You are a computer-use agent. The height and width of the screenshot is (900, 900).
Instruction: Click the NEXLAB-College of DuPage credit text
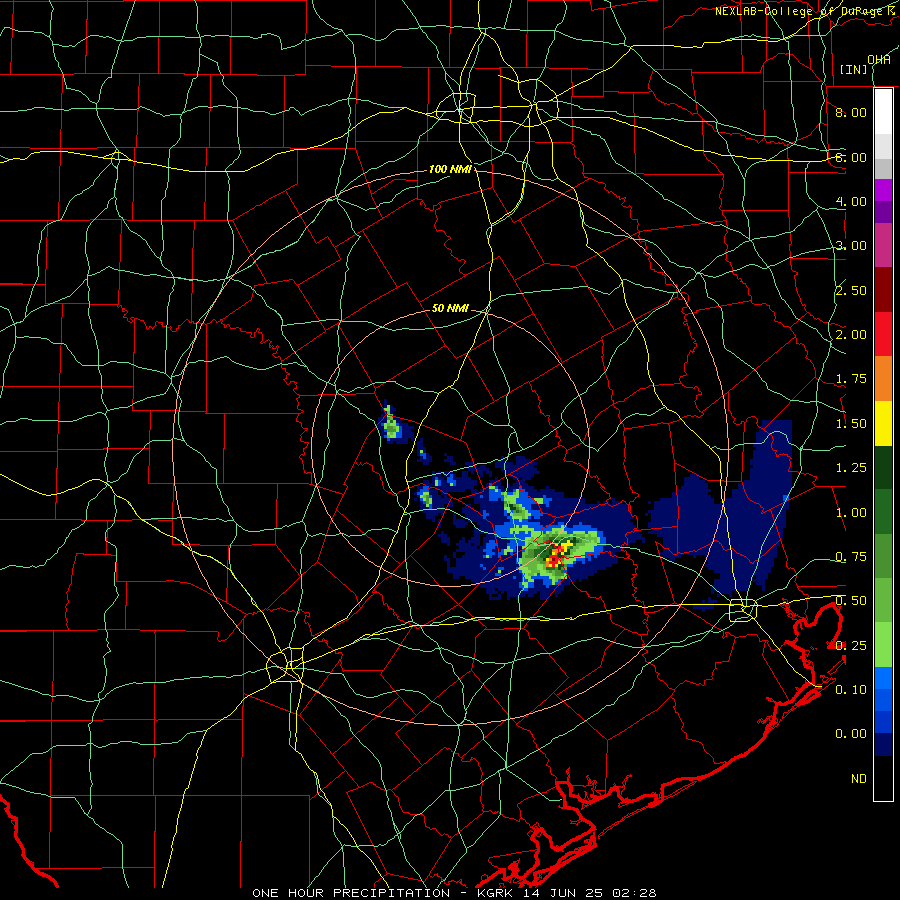point(806,11)
